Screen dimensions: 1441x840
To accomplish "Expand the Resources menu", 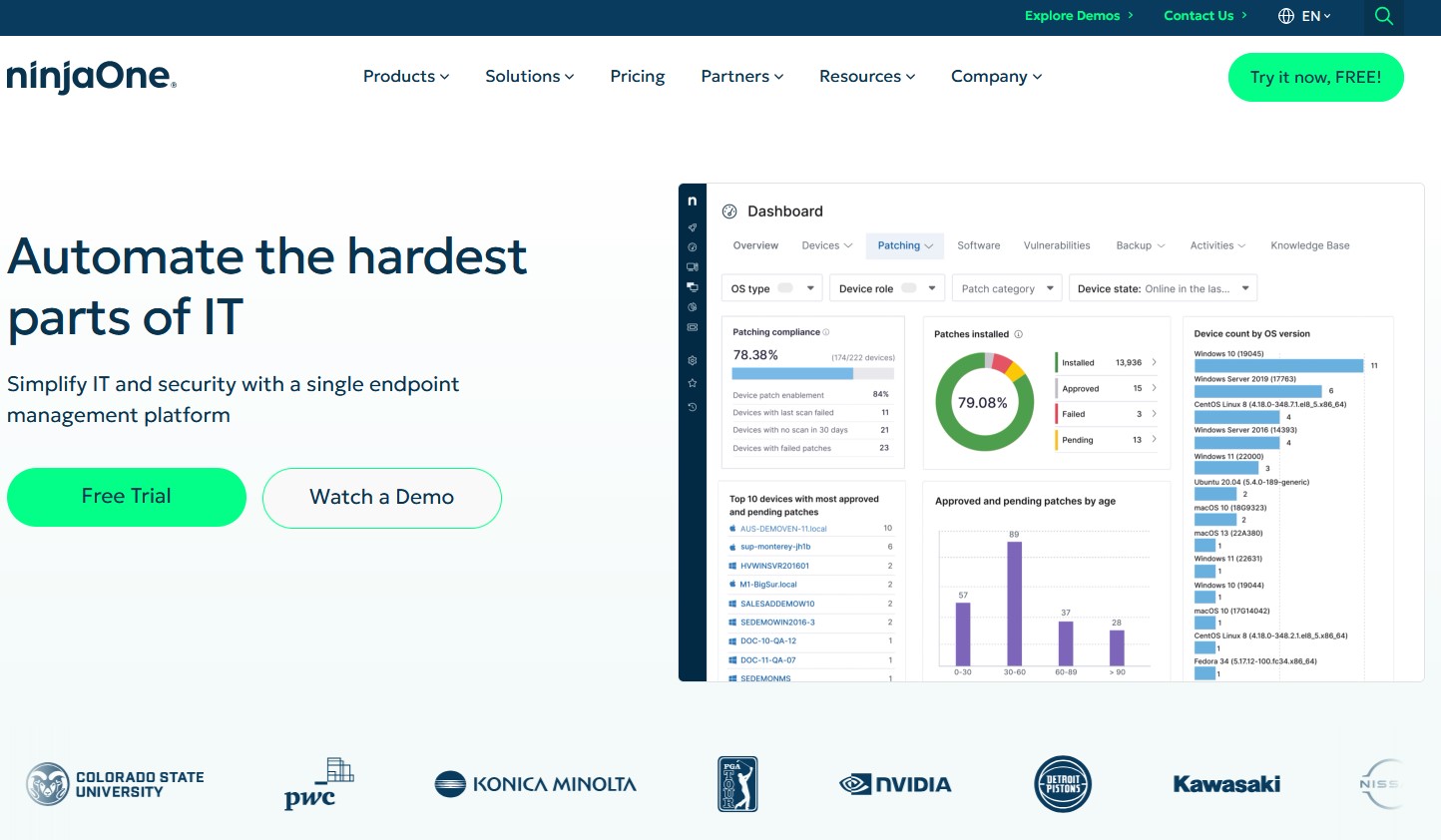I will click(x=867, y=77).
